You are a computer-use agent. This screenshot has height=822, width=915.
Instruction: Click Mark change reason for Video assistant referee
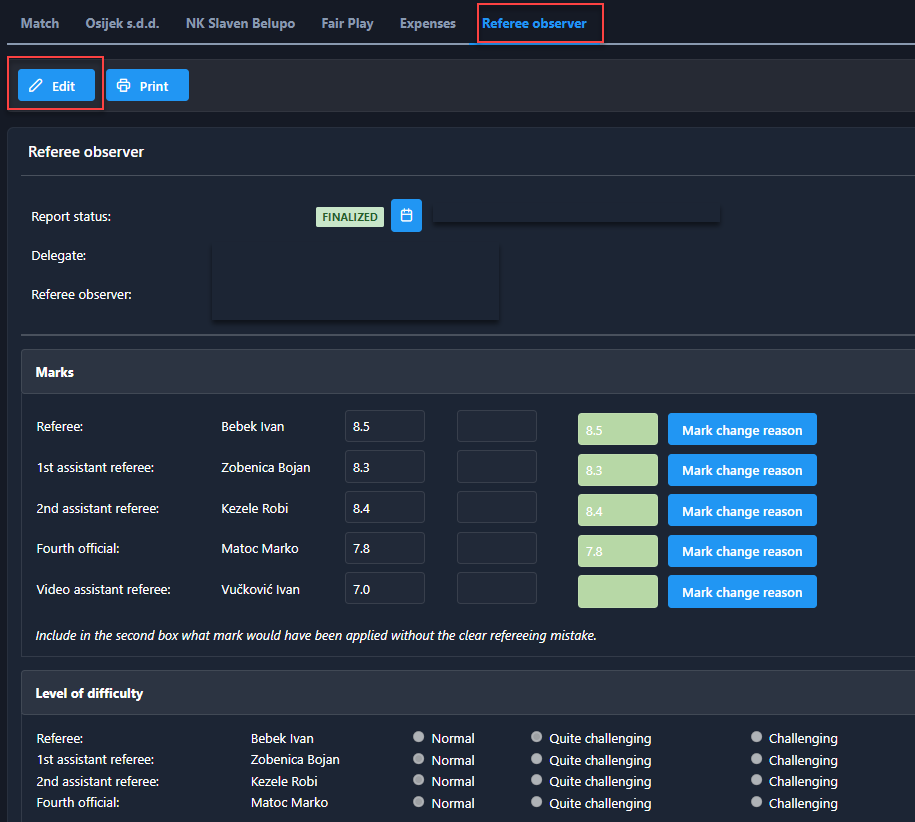point(742,592)
